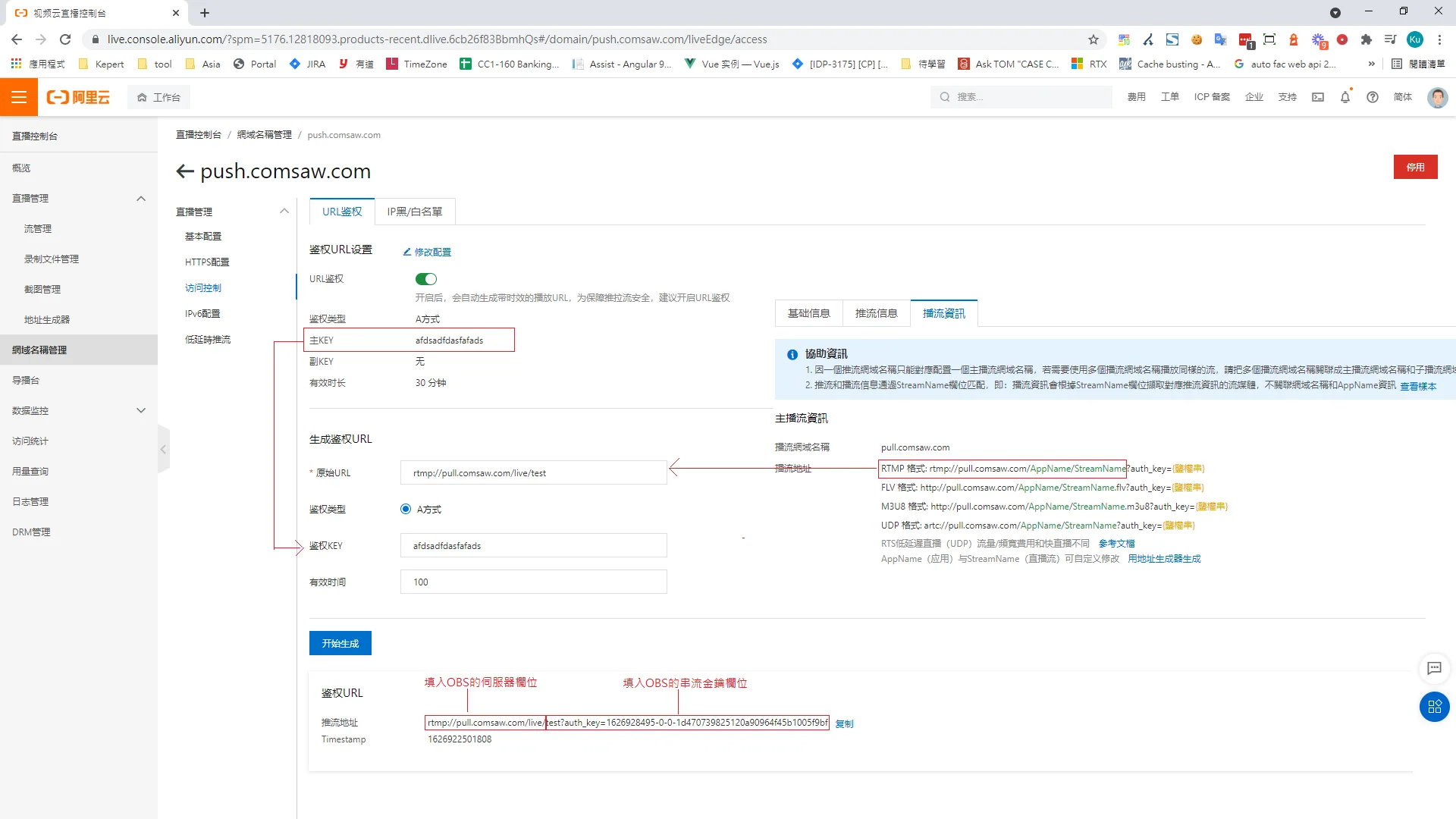Click the blue quick-apps grid button
This screenshot has width=1456, height=819.
(x=1434, y=707)
